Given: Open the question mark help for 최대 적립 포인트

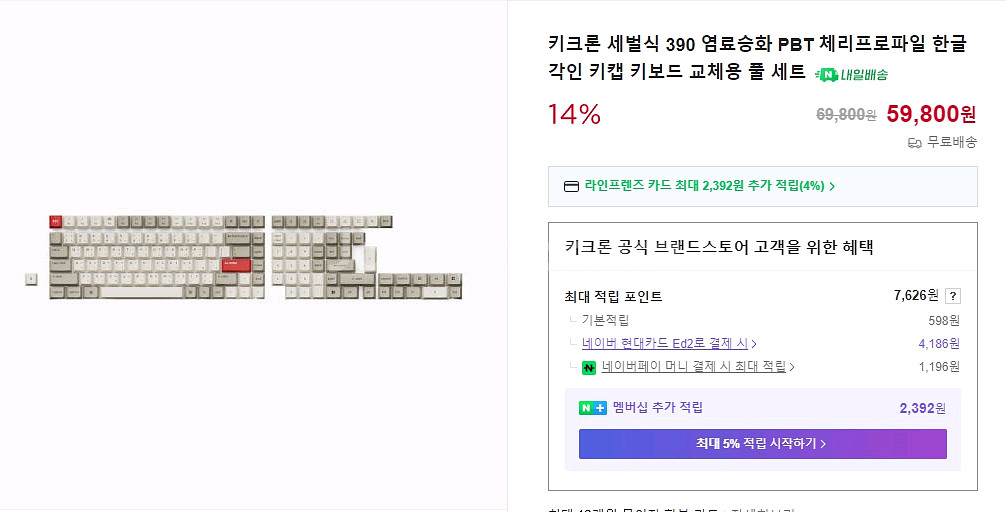Looking at the screenshot, I should 953,296.
